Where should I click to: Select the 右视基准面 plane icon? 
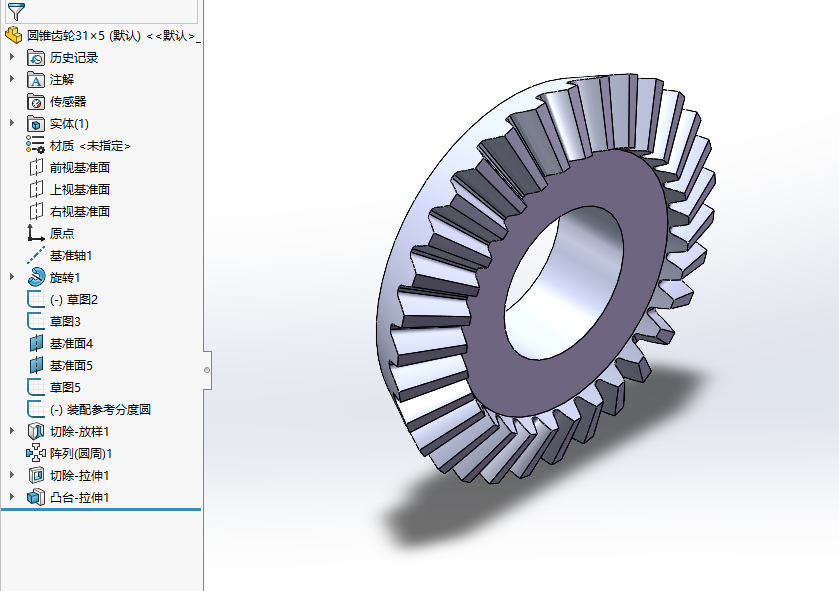click(35, 211)
